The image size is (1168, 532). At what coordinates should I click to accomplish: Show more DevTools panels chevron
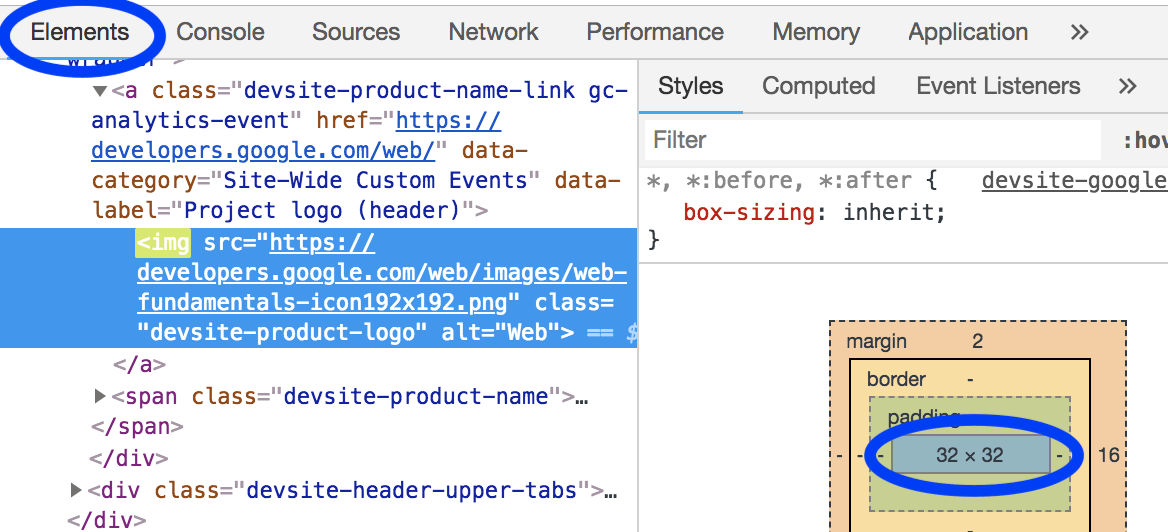click(1079, 32)
